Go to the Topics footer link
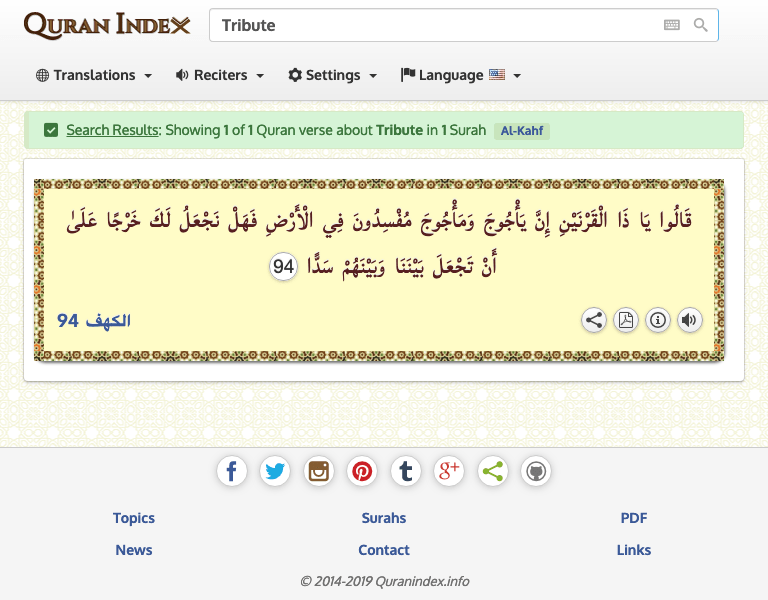This screenshot has width=768, height=600. point(134,518)
